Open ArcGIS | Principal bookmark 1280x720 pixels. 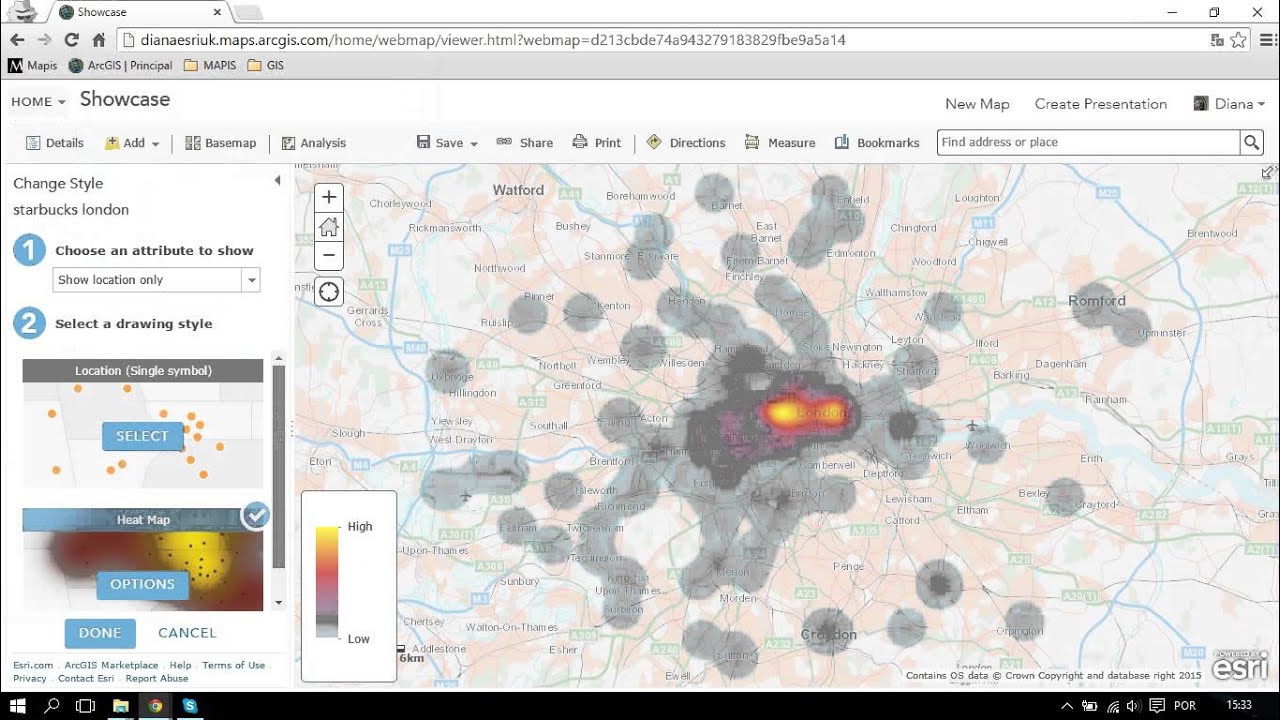(x=120, y=65)
